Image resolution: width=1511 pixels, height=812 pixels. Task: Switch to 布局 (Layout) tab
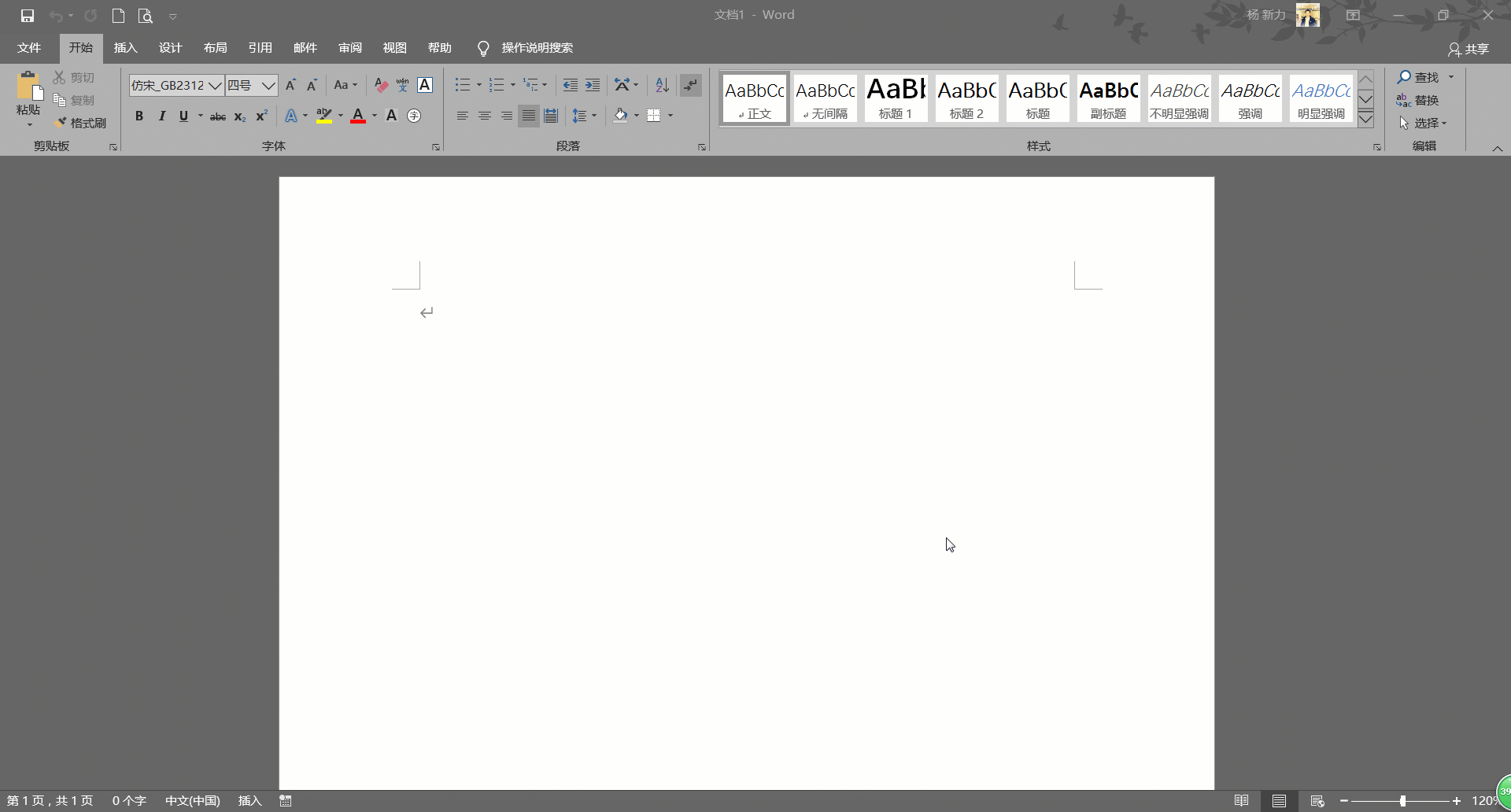[215, 48]
